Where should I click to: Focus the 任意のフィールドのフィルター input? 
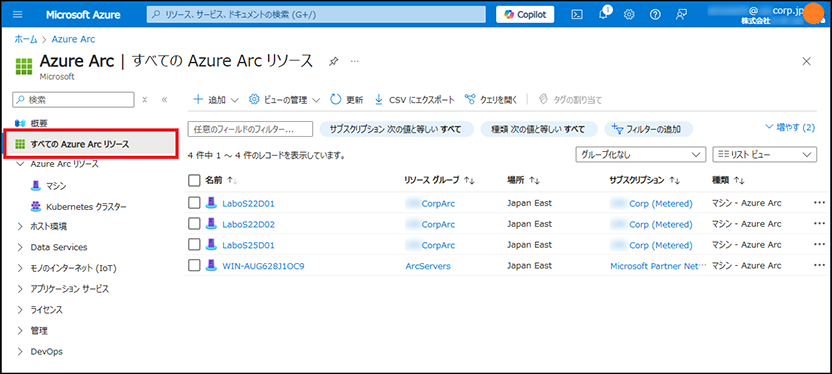pos(250,129)
